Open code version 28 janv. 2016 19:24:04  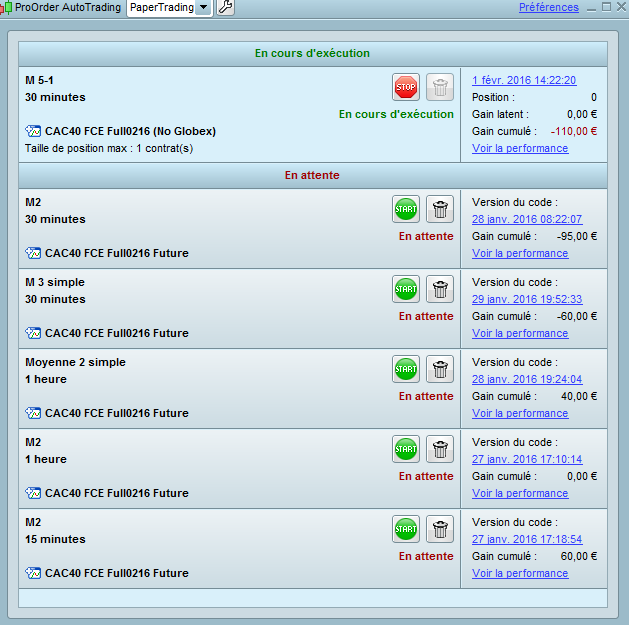(527, 379)
